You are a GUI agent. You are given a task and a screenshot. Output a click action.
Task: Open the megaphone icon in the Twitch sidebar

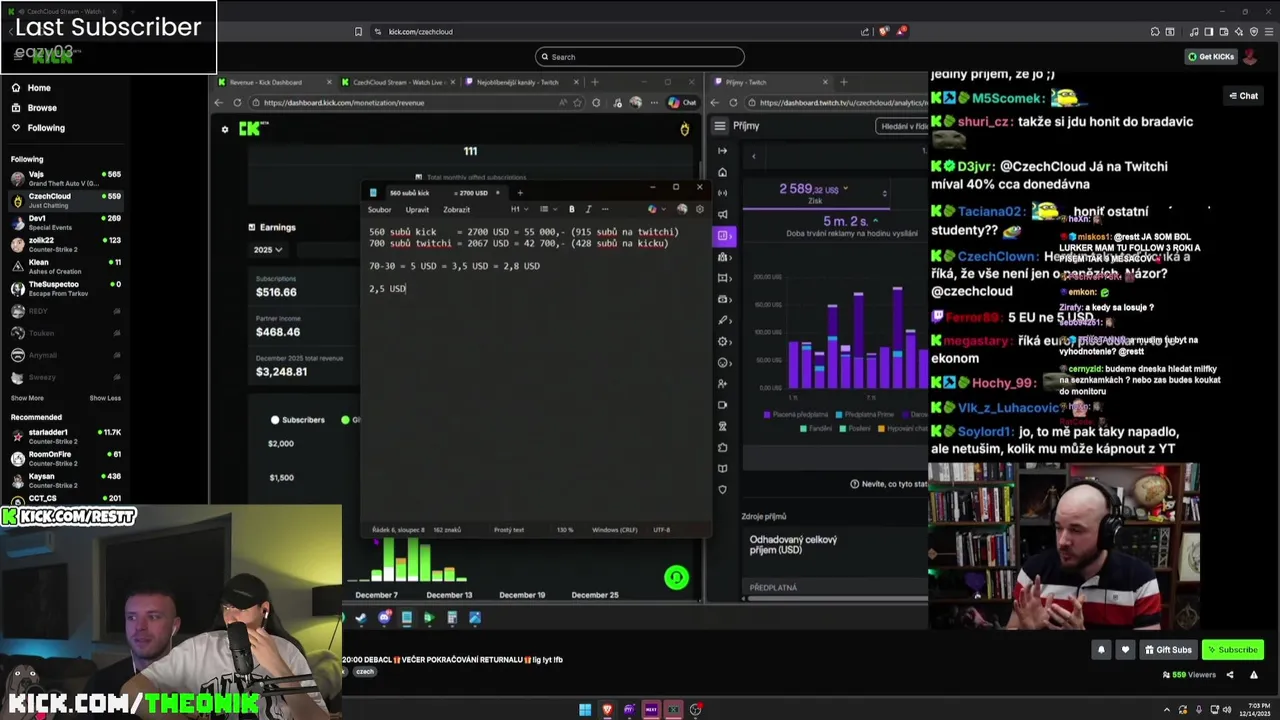(x=722, y=214)
